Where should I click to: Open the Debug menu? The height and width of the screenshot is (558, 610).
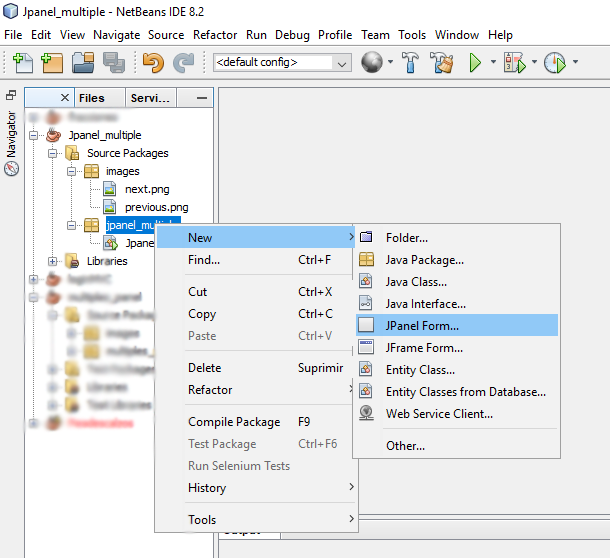point(292,35)
